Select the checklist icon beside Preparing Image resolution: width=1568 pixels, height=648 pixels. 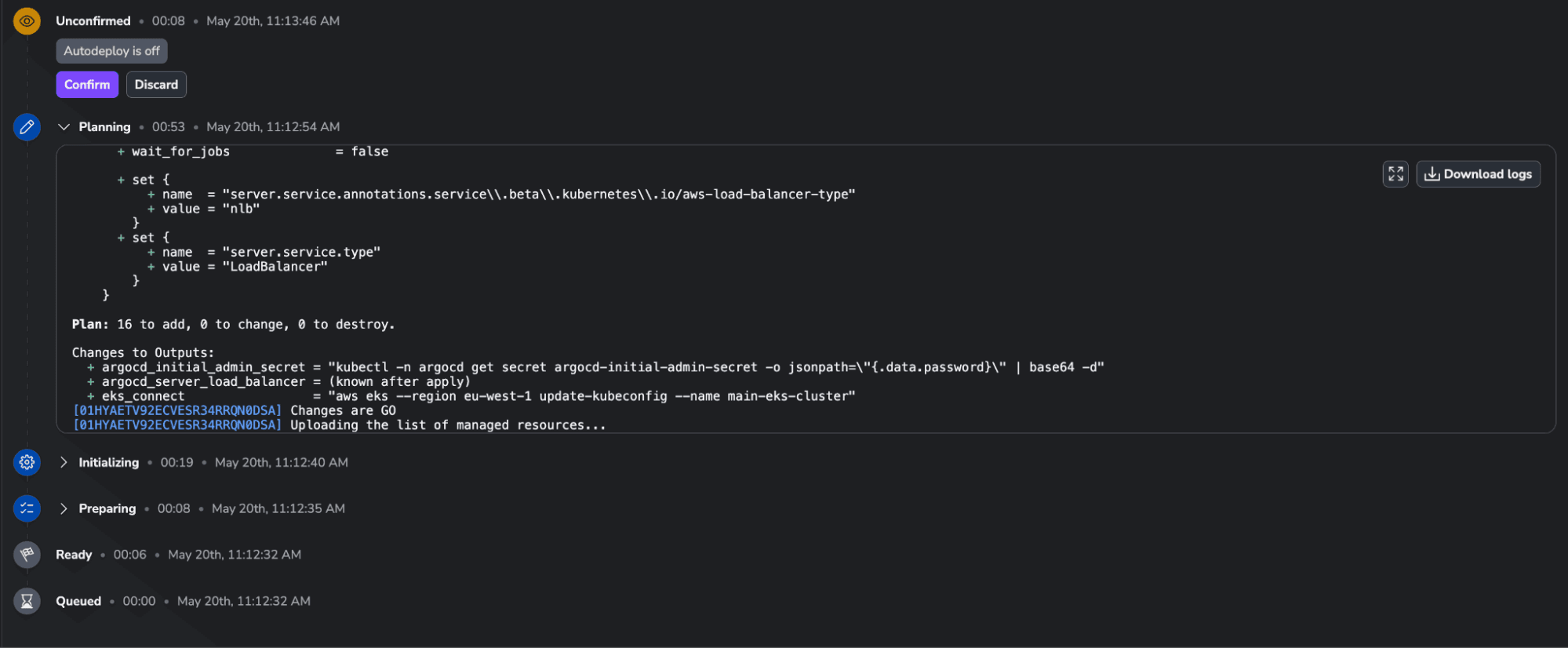(x=27, y=508)
